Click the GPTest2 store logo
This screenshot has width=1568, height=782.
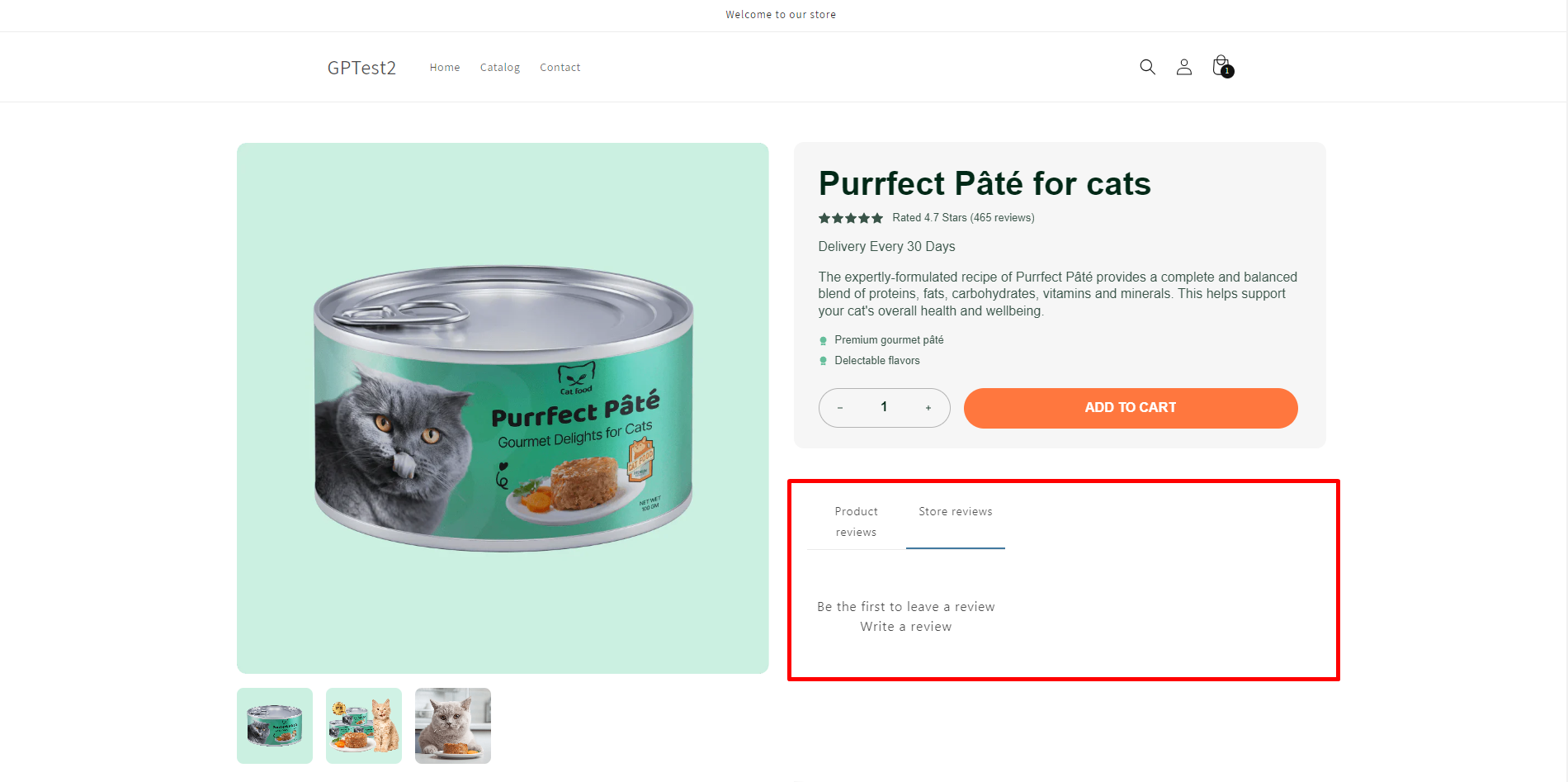click(x=361, y=68)
